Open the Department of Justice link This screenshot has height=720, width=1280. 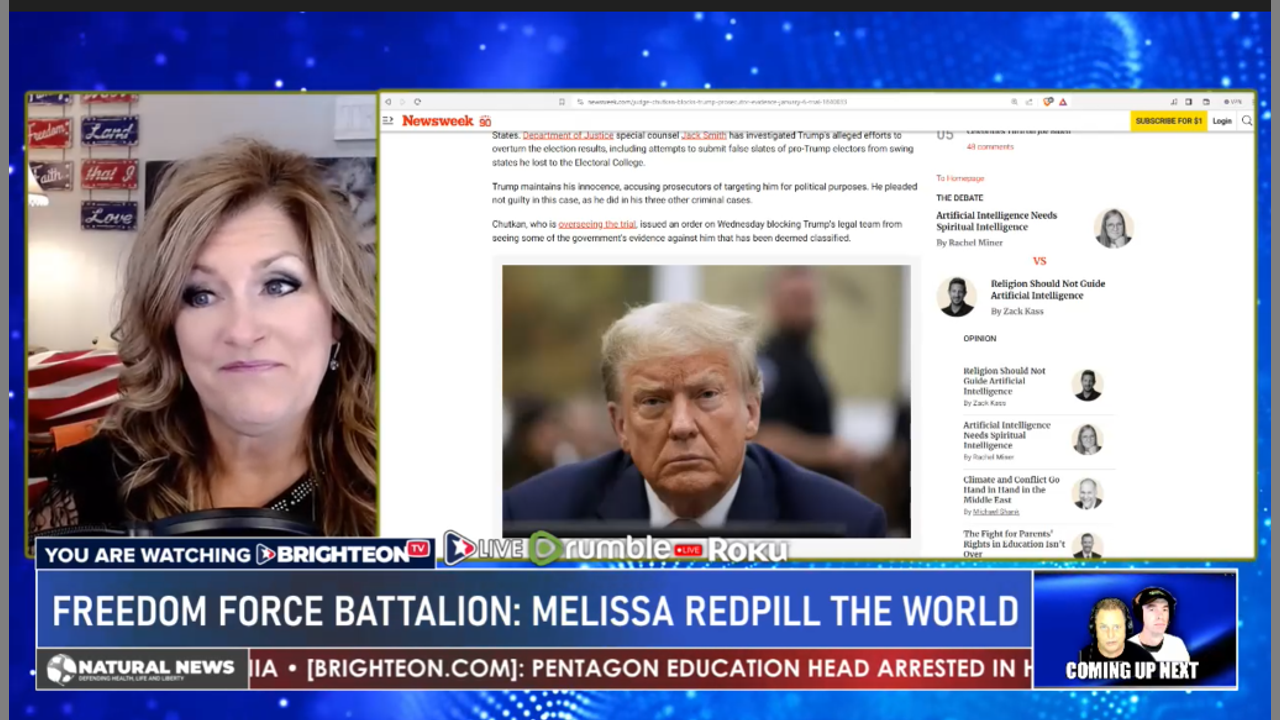(x=567, y=135)
